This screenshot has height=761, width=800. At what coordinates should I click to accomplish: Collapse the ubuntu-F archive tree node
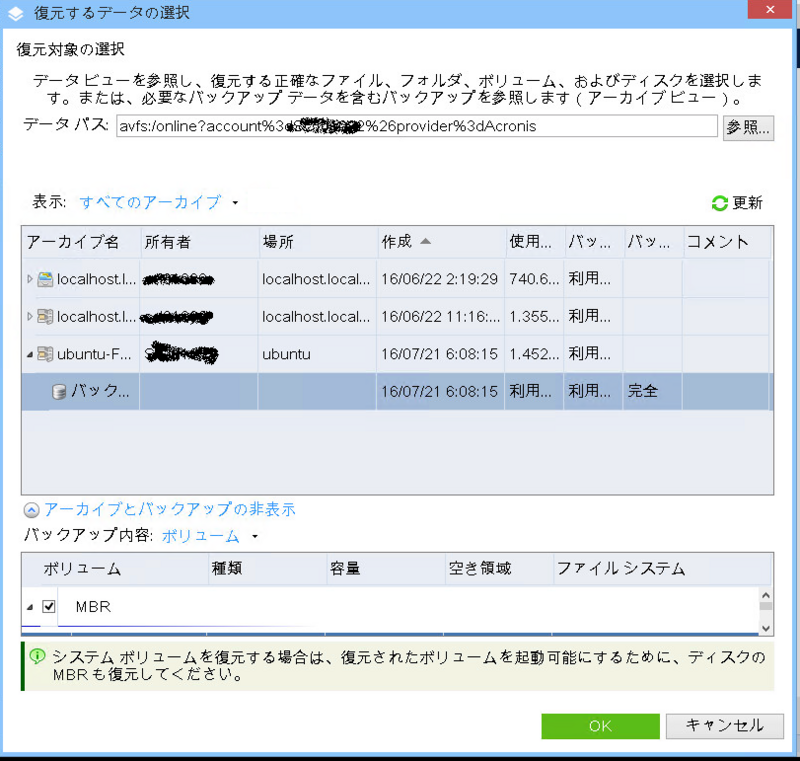[29, 354]
